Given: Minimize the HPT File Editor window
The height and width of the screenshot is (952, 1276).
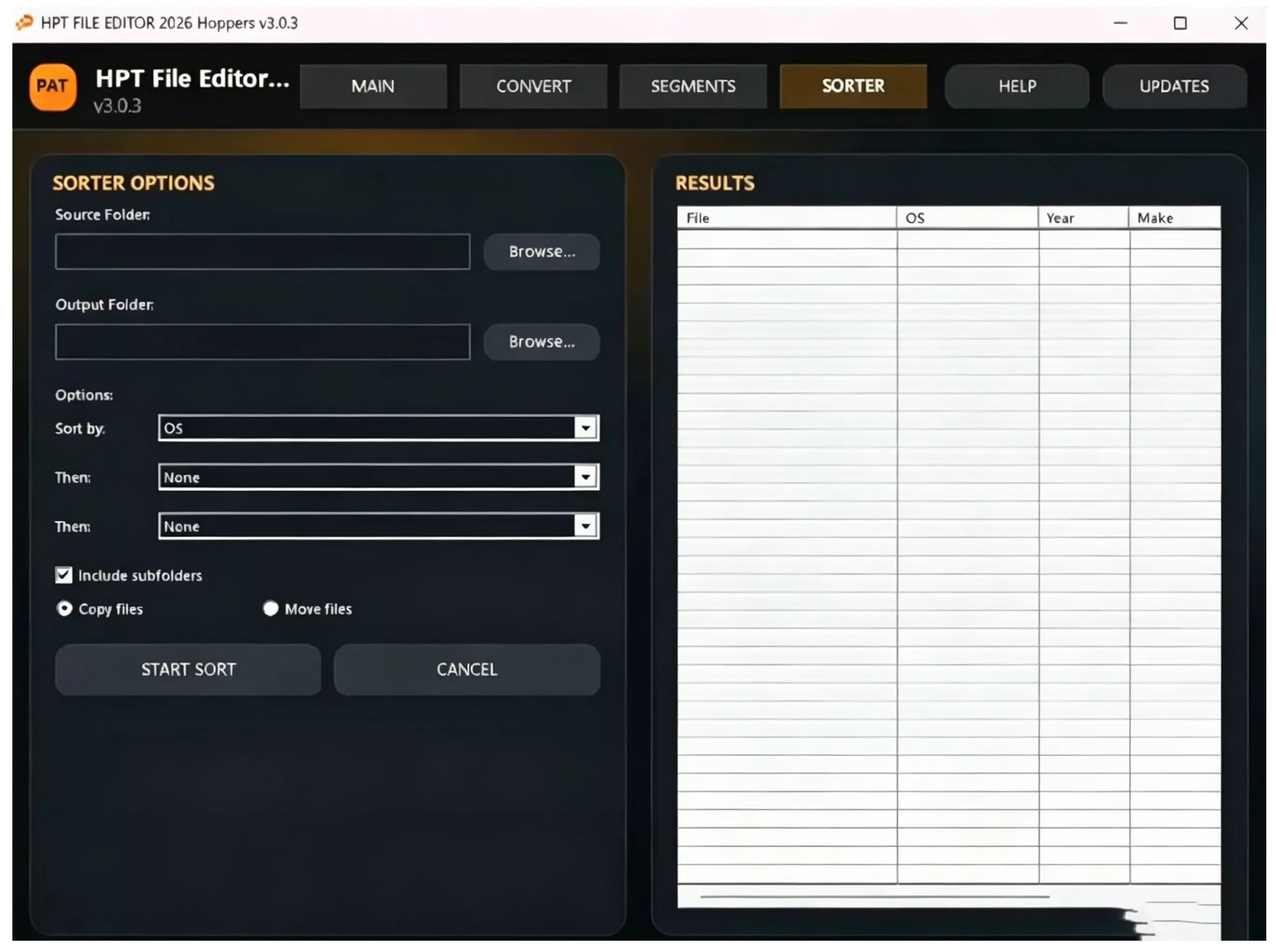Looking at the screenshot, I should tap(1119, 23).
